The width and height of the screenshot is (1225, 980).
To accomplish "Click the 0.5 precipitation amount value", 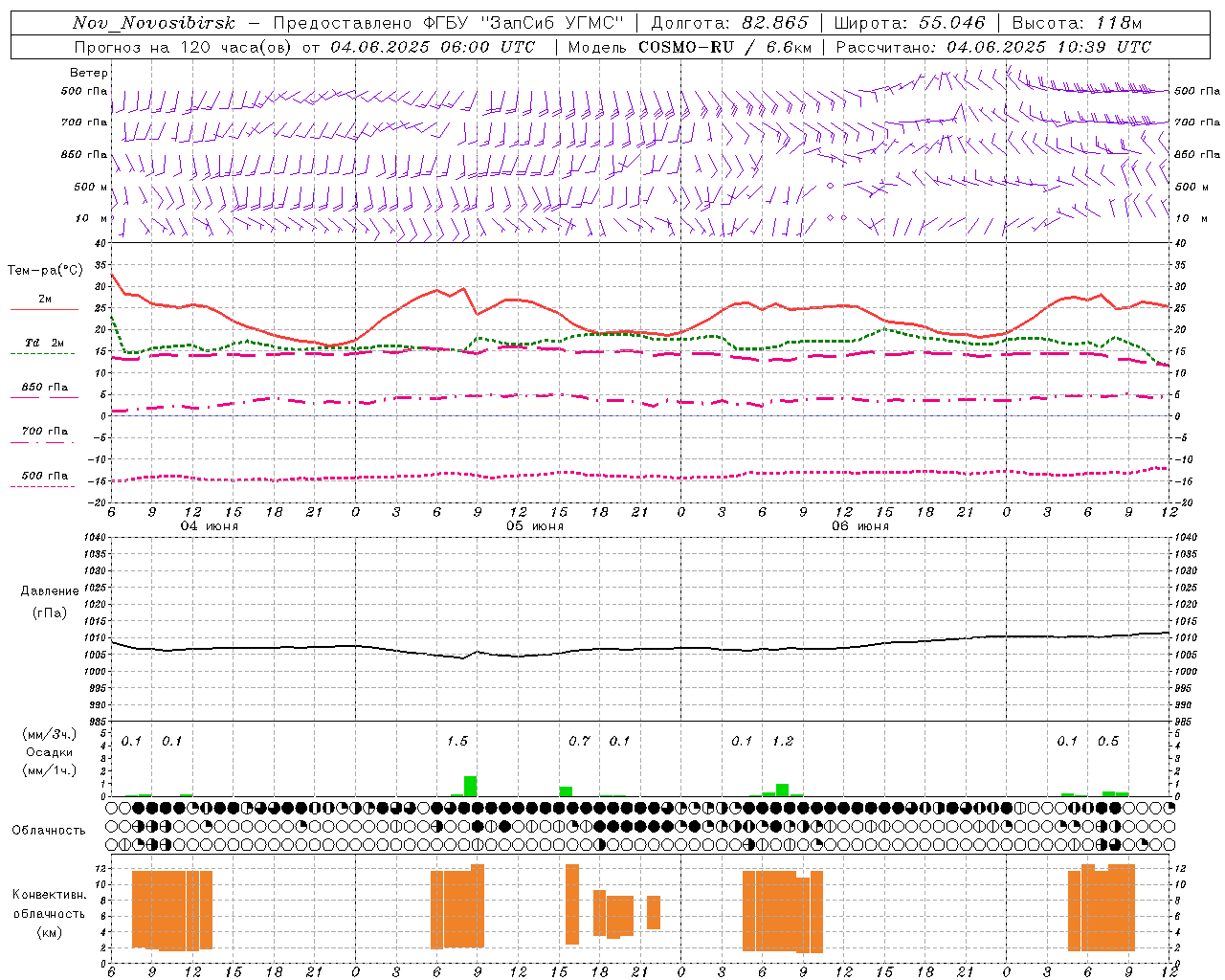I will [x=1108, y=742].
